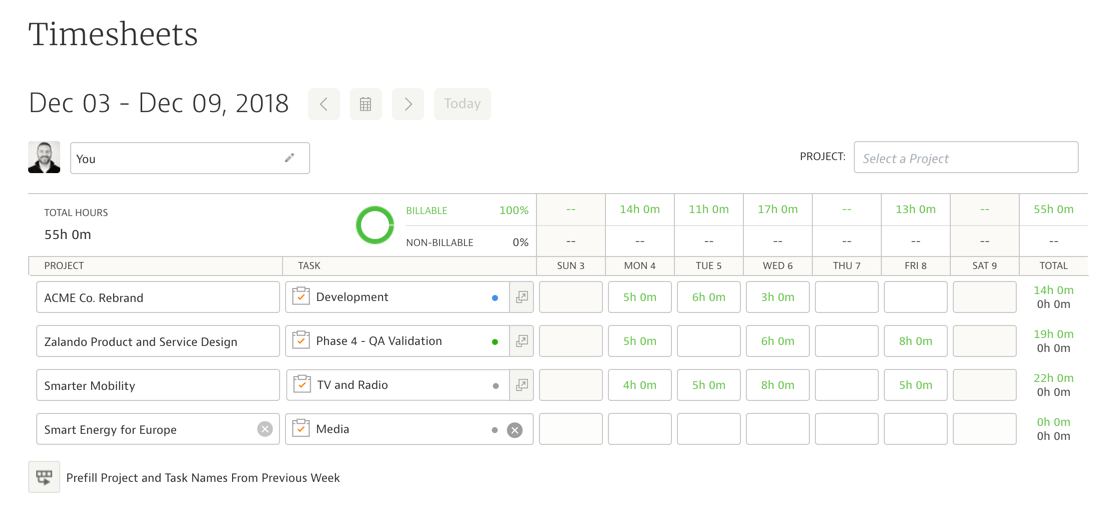Click the prefill from previous week icon
1115x520 pixels.
pos(44,478)
